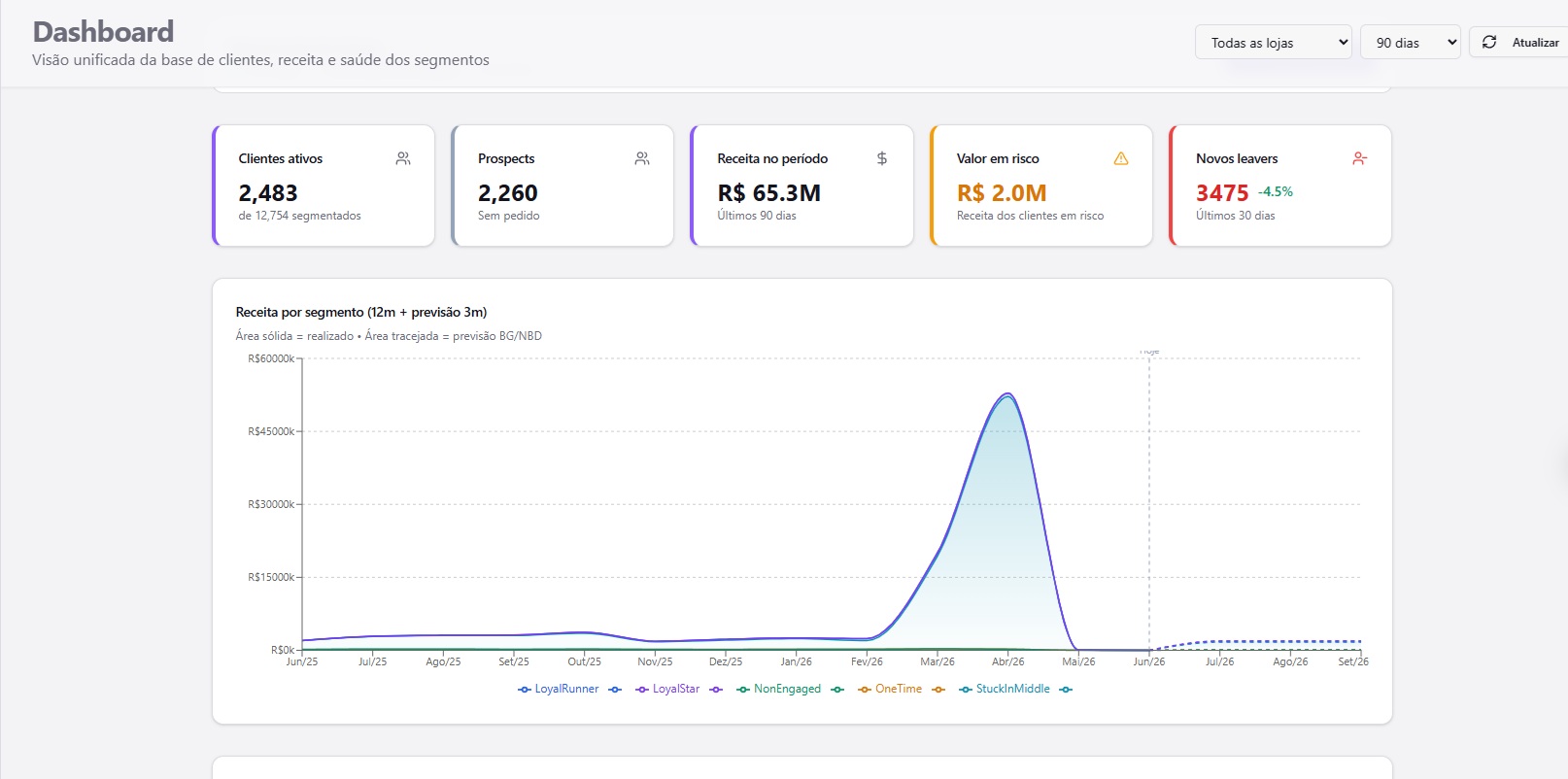
Task: Click the 'Prospects' card title
Action: tap(506, 158)
